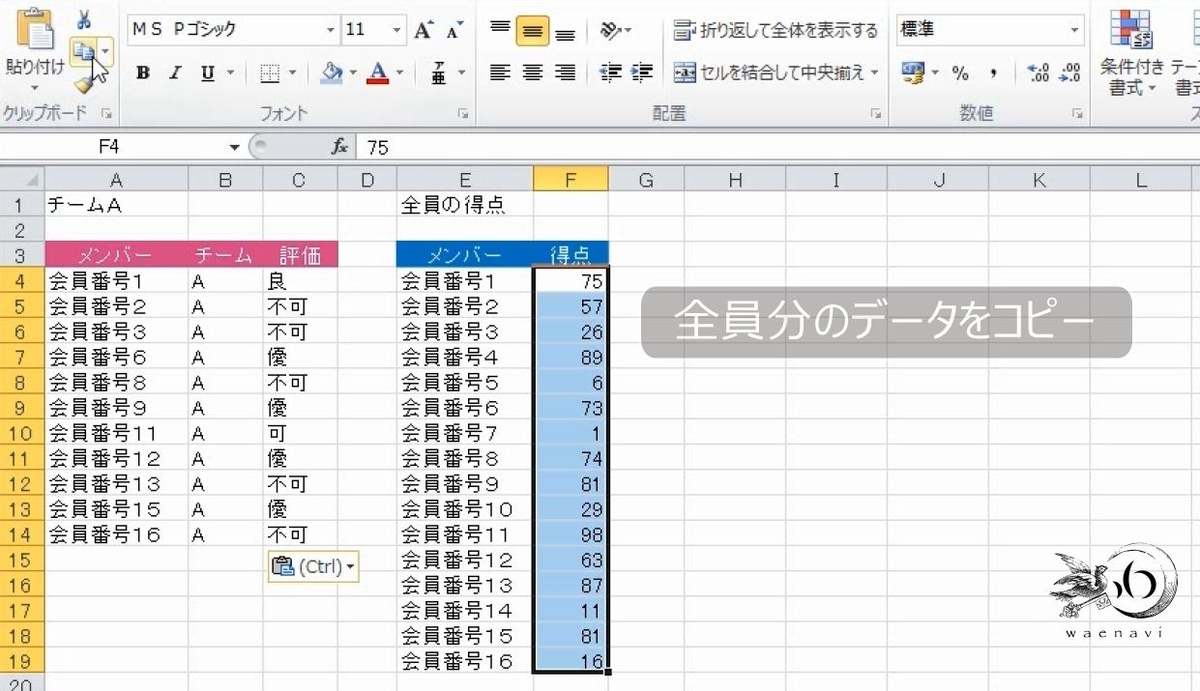1200x691 pixels.
Task: Click the Increase Indent icon
Action: click(x=641, y=73)
